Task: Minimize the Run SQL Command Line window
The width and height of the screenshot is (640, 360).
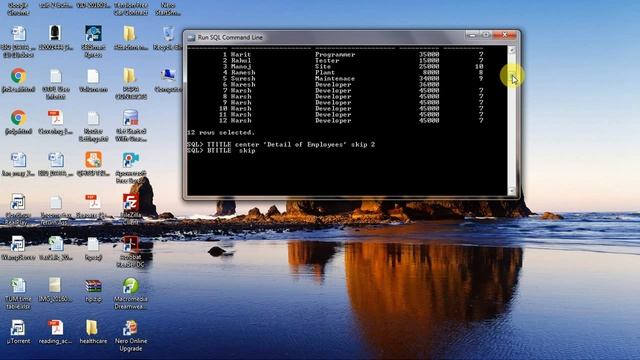Action: click(x=472, y=36)
